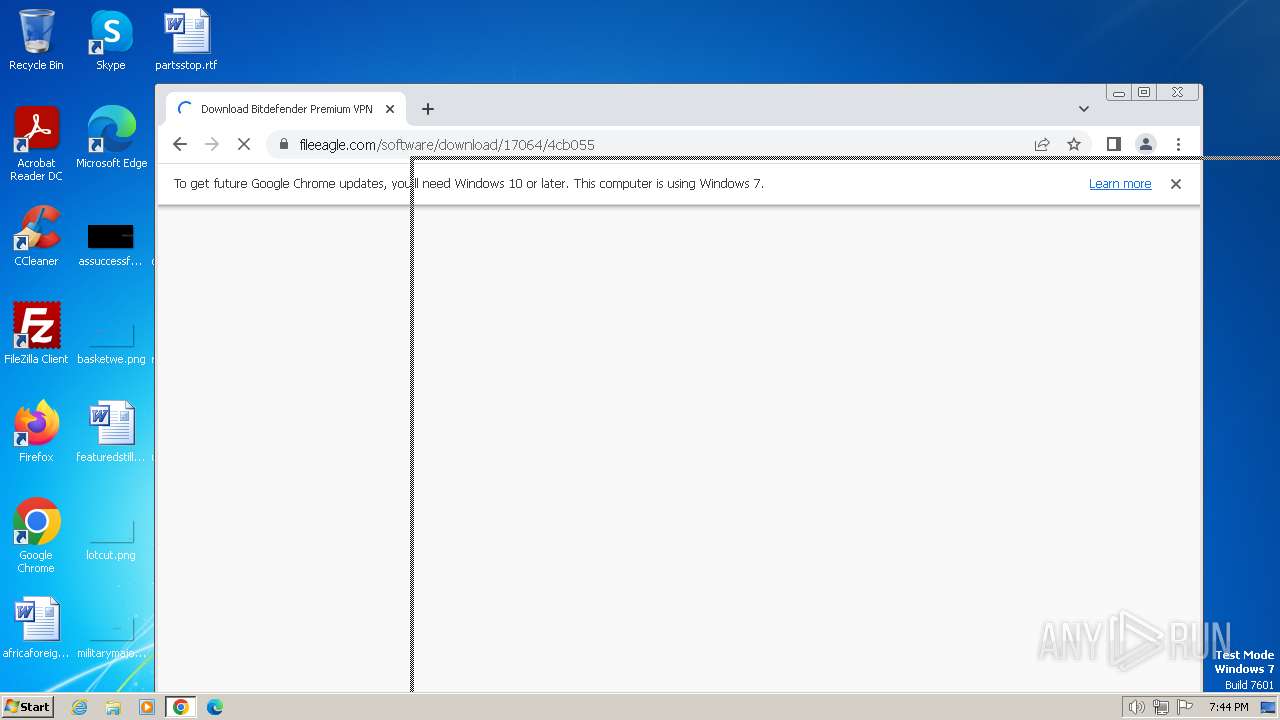The width and height of the screenshot is (1280, 720).
Task: Select the Download Bitdefender Premium VPN tab
Action: pos(286,109)
